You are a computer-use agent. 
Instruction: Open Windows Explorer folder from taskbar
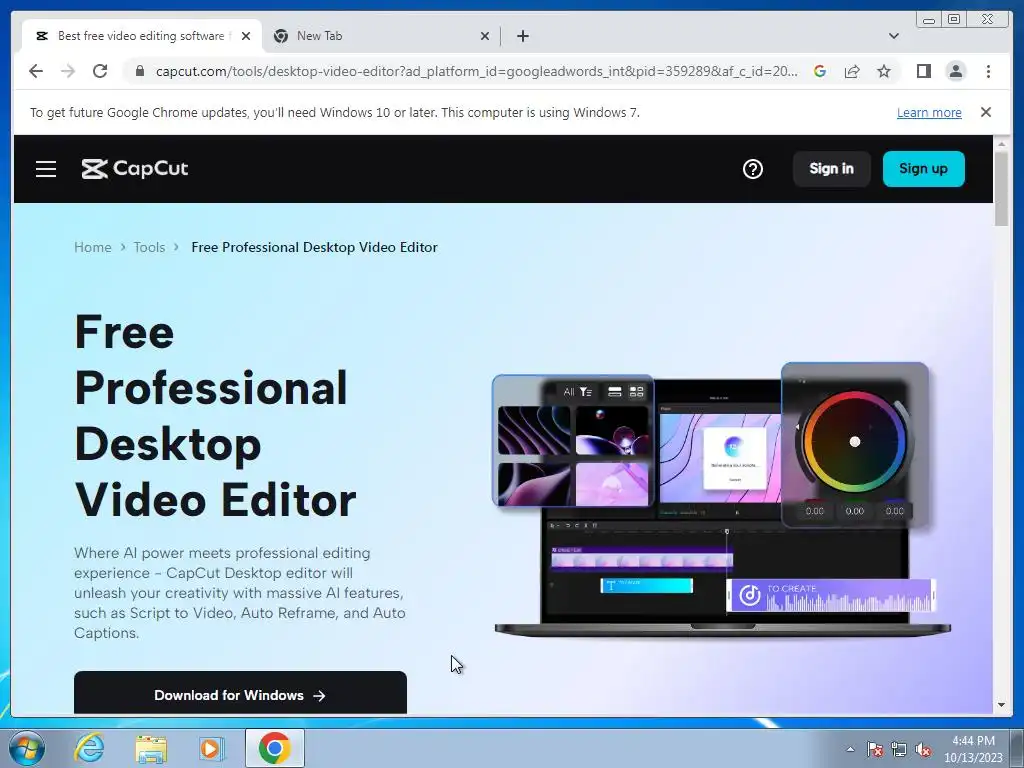[151, 748]
